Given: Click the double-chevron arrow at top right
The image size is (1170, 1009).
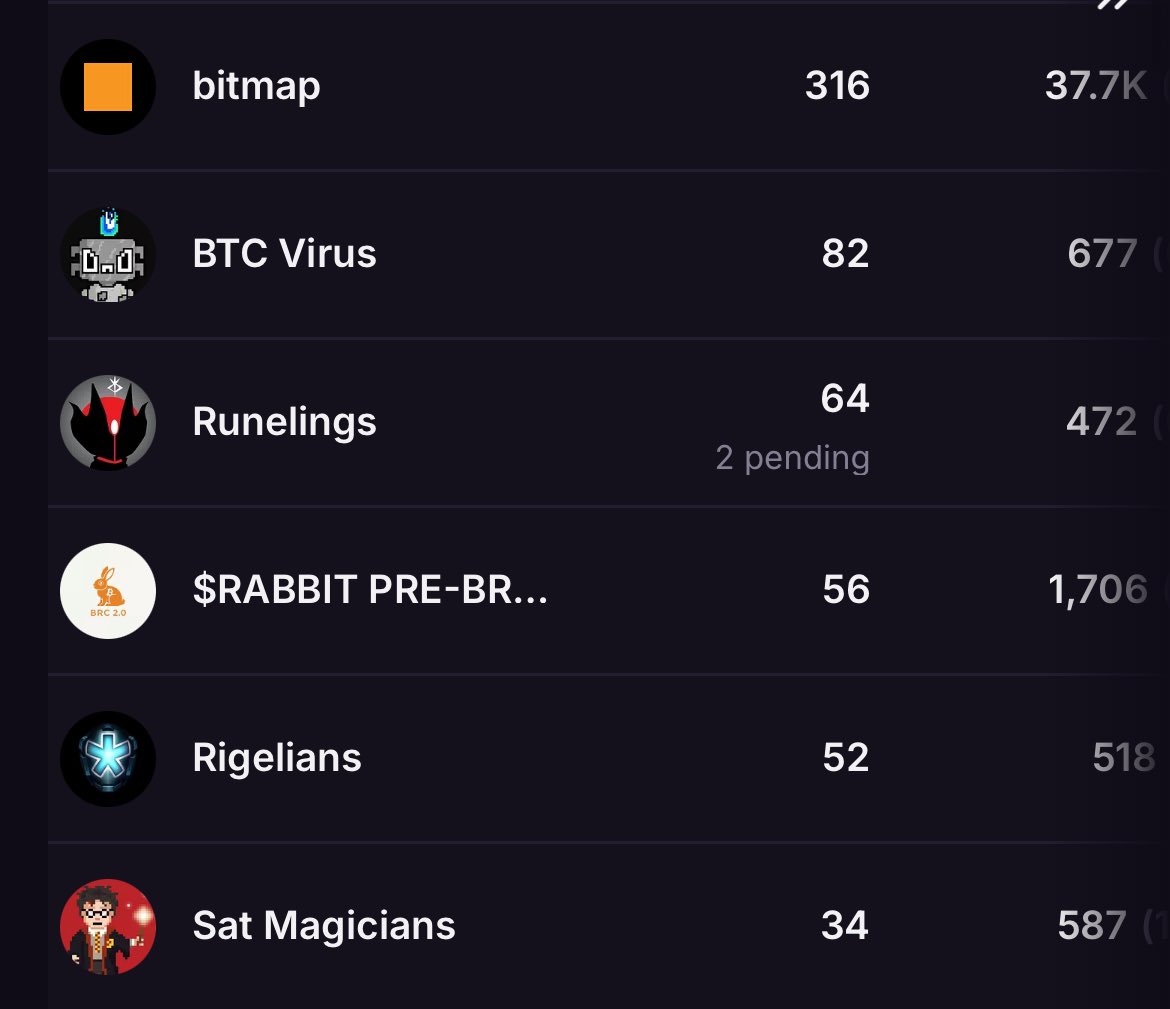Looking at the screenshot, I should tap(1112, 5).
